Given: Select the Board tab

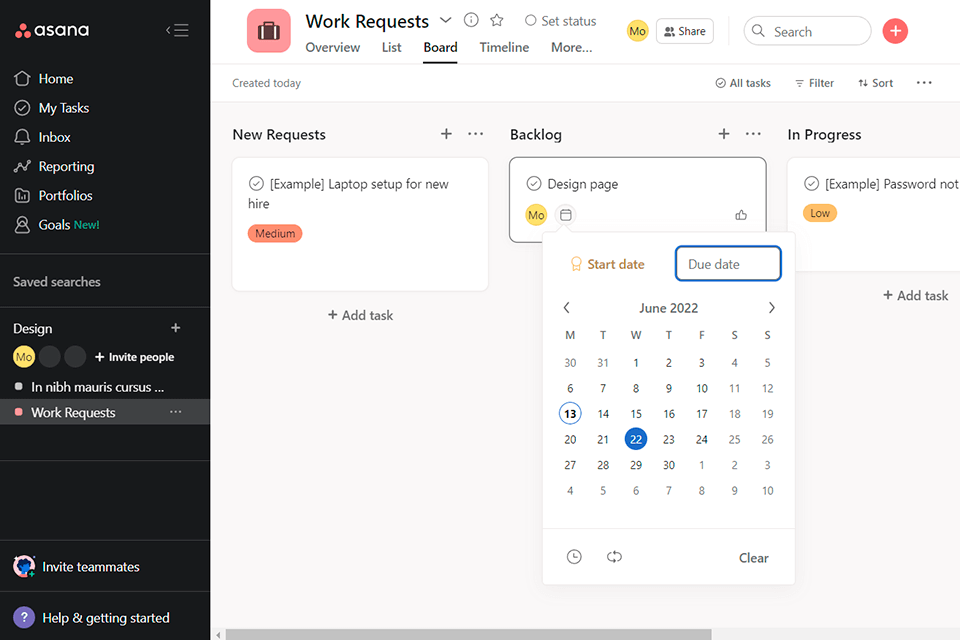Looking at the screenshot, I should point(440,48).
